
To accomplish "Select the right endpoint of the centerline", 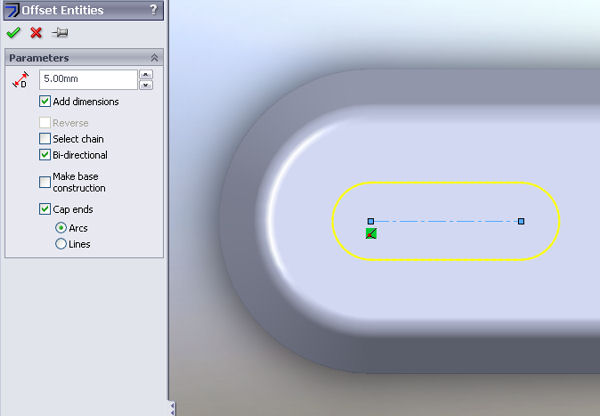I will [x=521, y=220].
